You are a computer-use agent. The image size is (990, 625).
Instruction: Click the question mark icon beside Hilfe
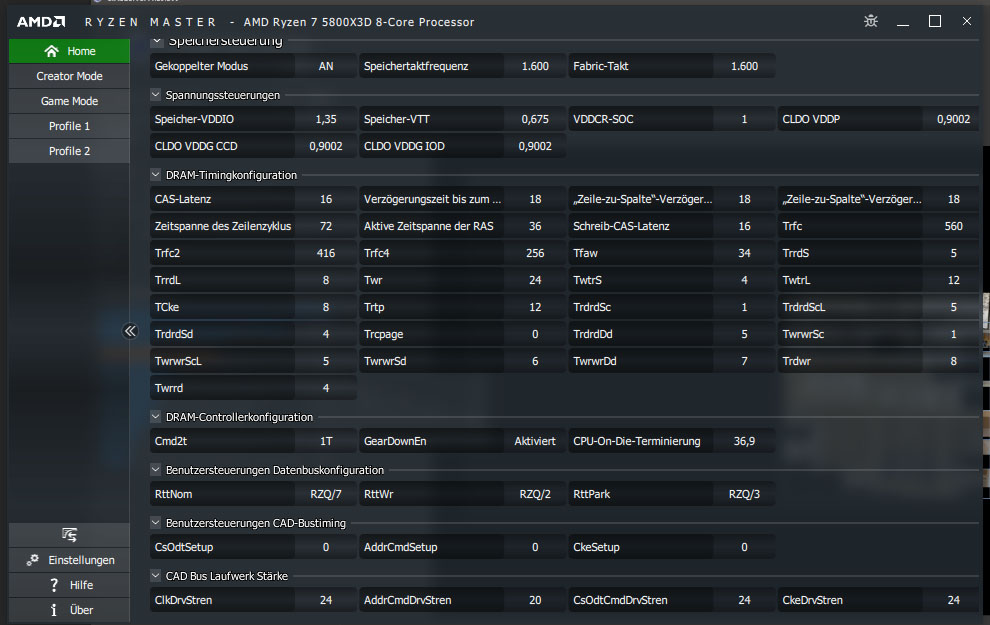pyautogui.click(x=54, y=585)
